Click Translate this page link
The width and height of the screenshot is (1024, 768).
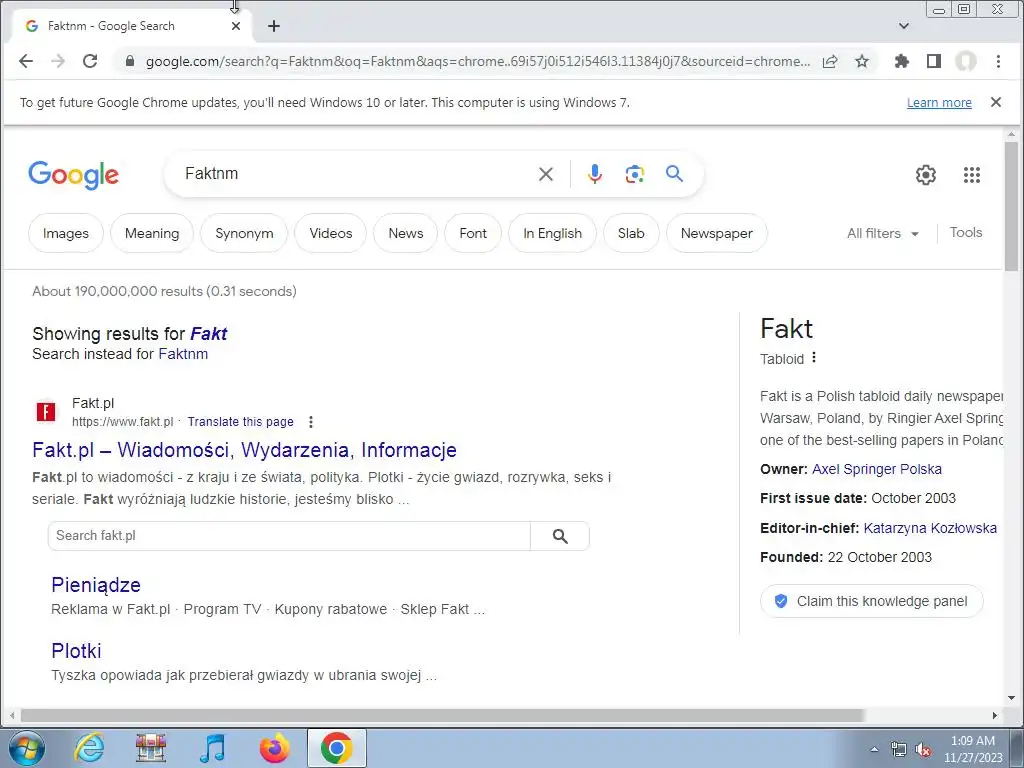(240, 422)
